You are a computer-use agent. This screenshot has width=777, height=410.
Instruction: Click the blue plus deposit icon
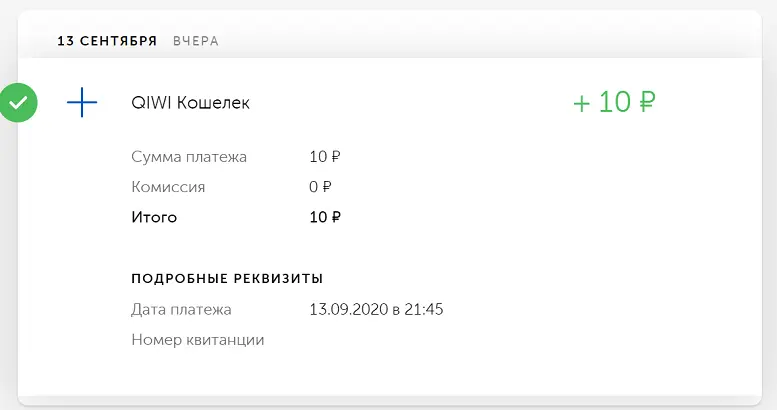coord(82,103)
